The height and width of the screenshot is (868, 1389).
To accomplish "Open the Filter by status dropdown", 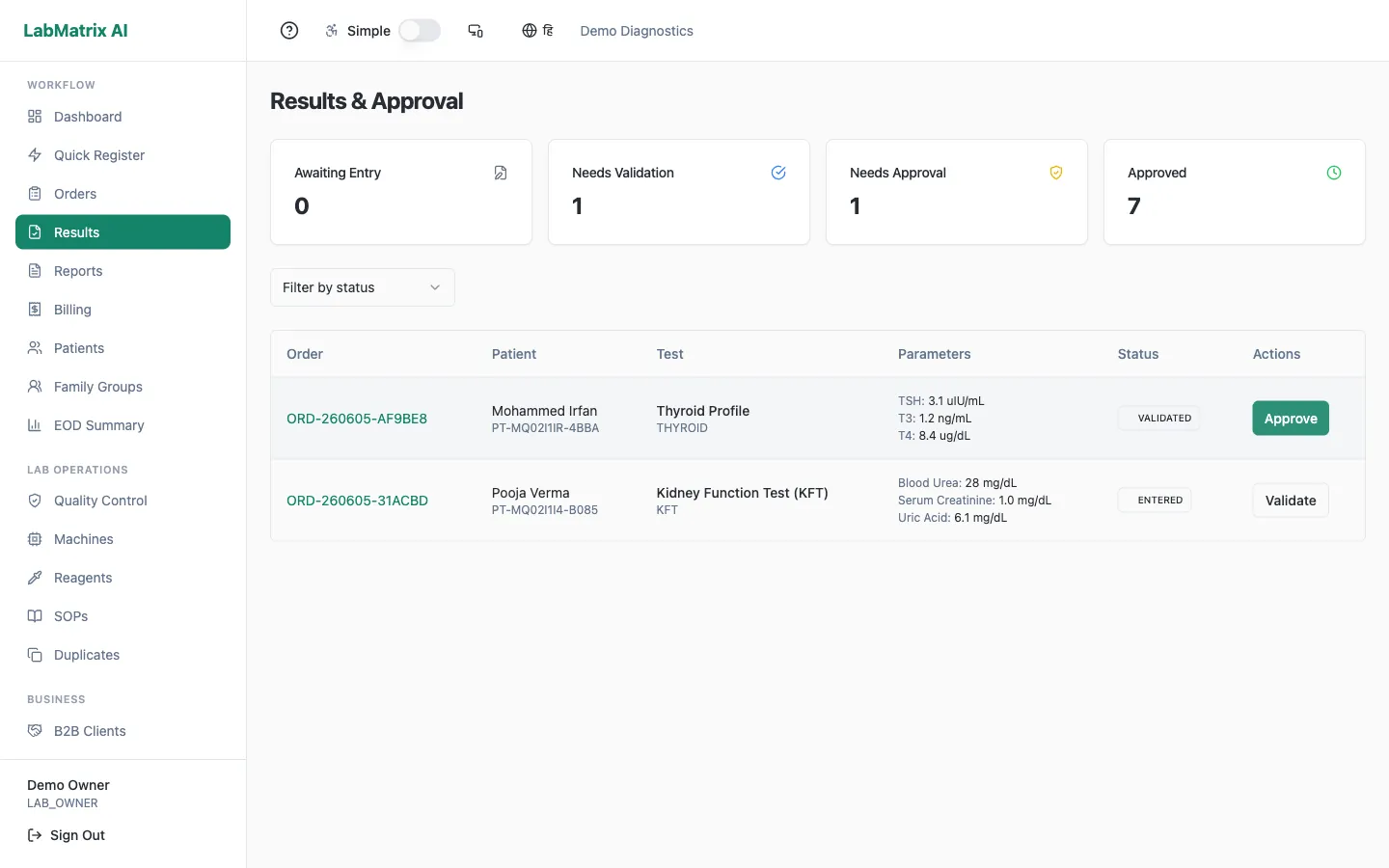I will pos(363,287).
